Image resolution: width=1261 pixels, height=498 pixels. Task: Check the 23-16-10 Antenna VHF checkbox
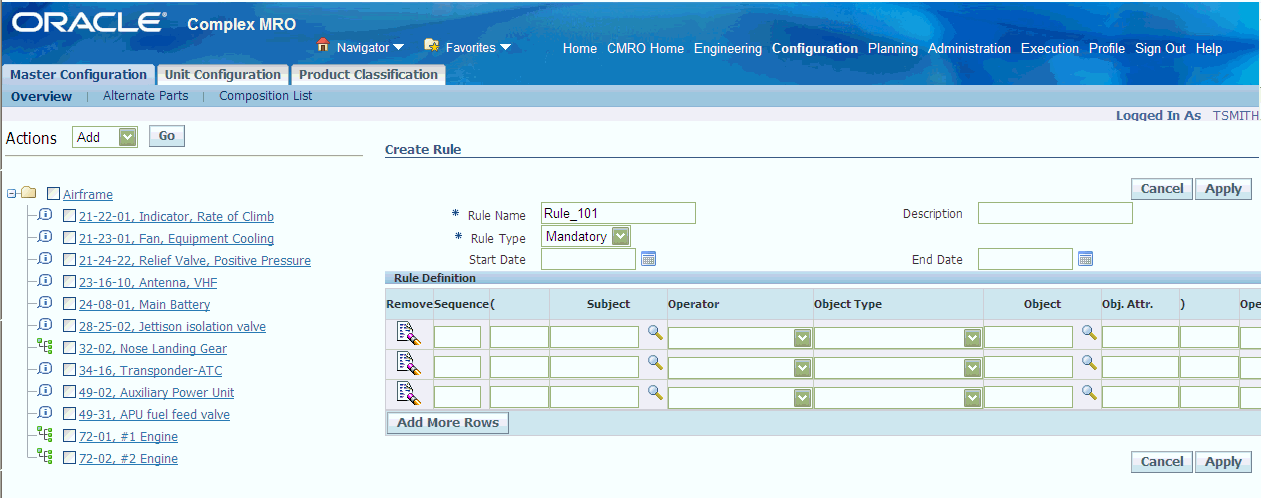pyautogui.click(x=70, y=282)
